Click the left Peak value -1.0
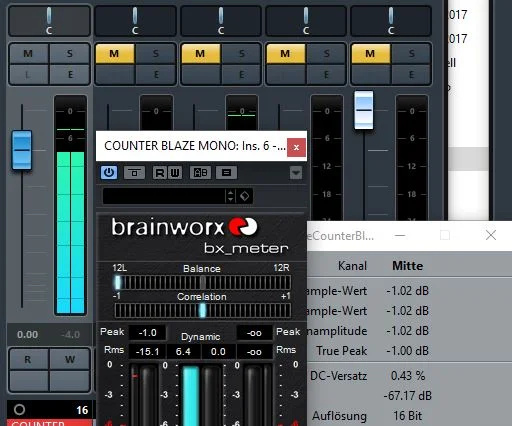Screen dimensions: 512x426 pos(147,333)
